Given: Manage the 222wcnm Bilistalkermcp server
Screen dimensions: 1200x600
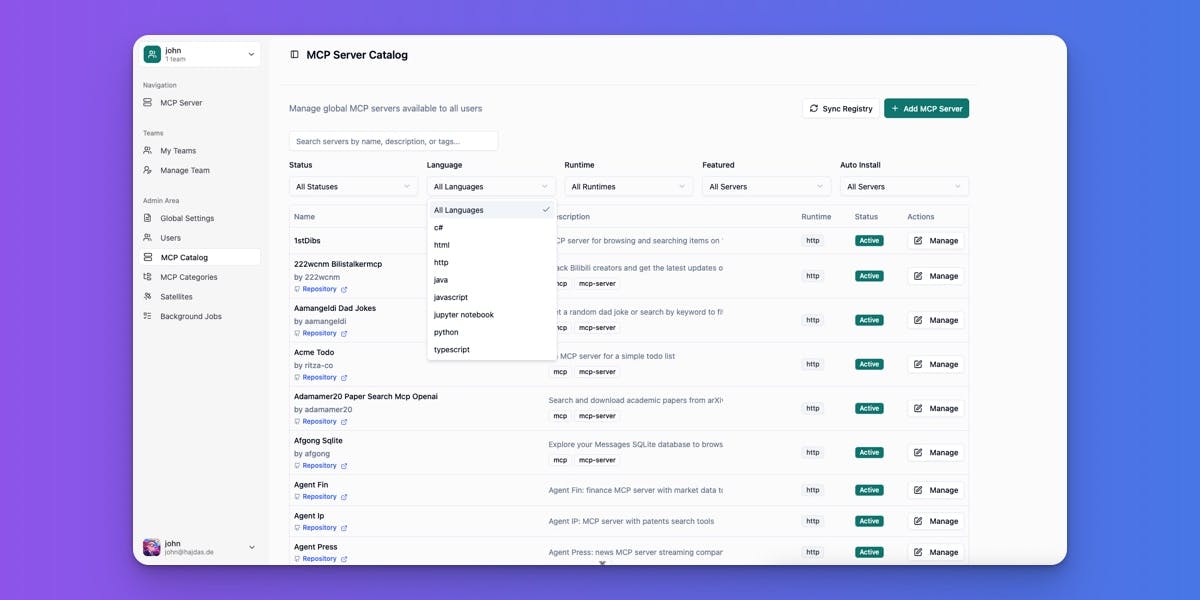Looking at the screenshot, I should pos(935,276).
